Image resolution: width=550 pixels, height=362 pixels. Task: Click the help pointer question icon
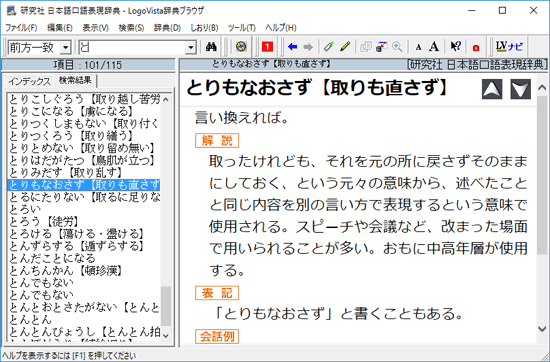(455, 47)
